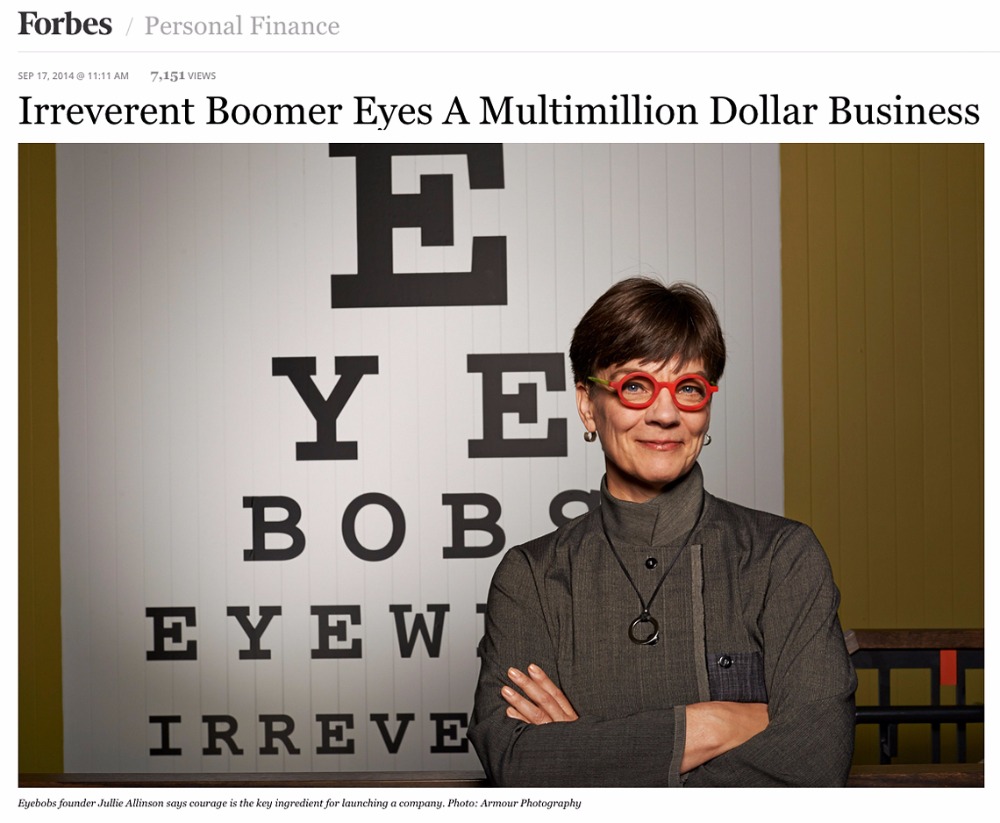1000x823 pixels.
Task: Open the Personal Finance section link
Action: [242, 26]
